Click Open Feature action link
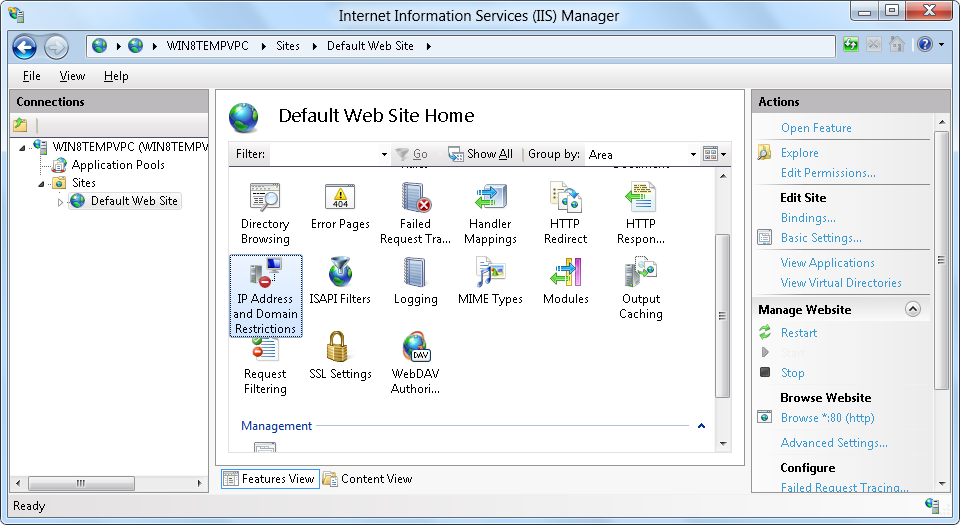The image size is (960, 525). click(816, 128)
